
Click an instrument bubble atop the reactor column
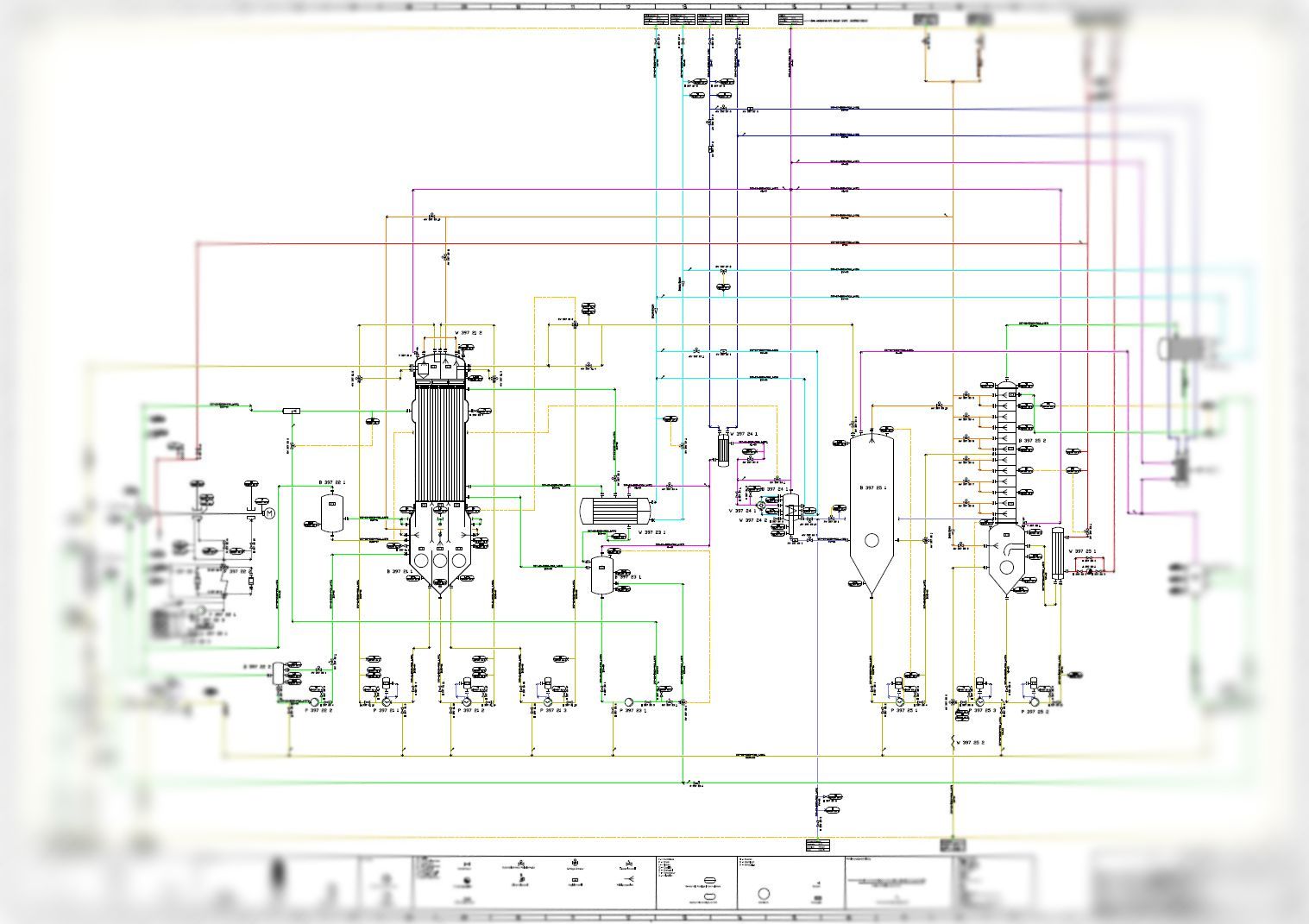[468, 347]
